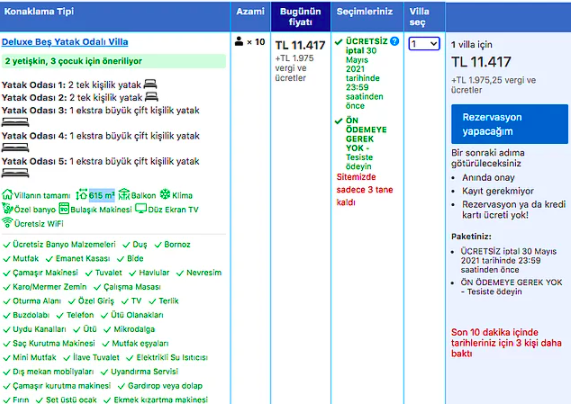
Task: Click the bed icon beside Yatak Odası 1
Action: click(150, 84)
